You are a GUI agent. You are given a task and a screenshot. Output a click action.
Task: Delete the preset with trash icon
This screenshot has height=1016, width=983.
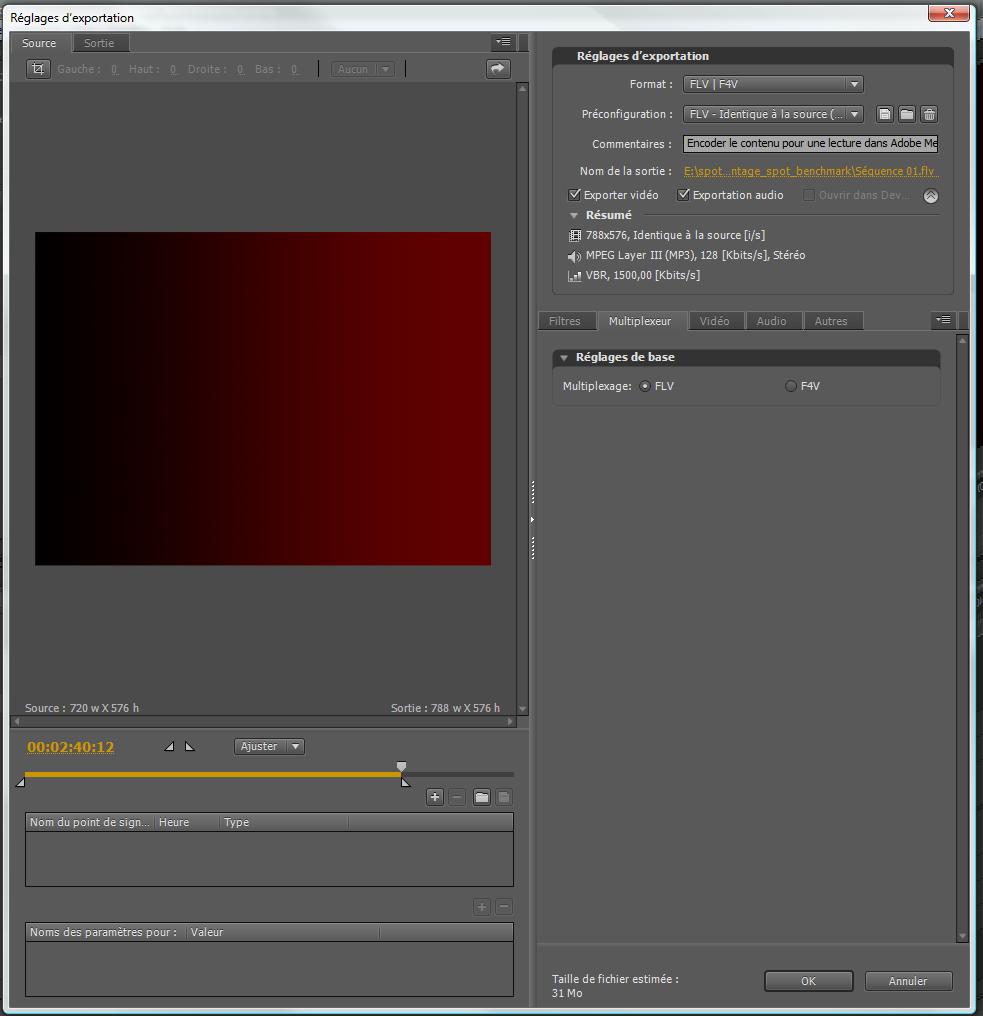(x=929, y=114)
